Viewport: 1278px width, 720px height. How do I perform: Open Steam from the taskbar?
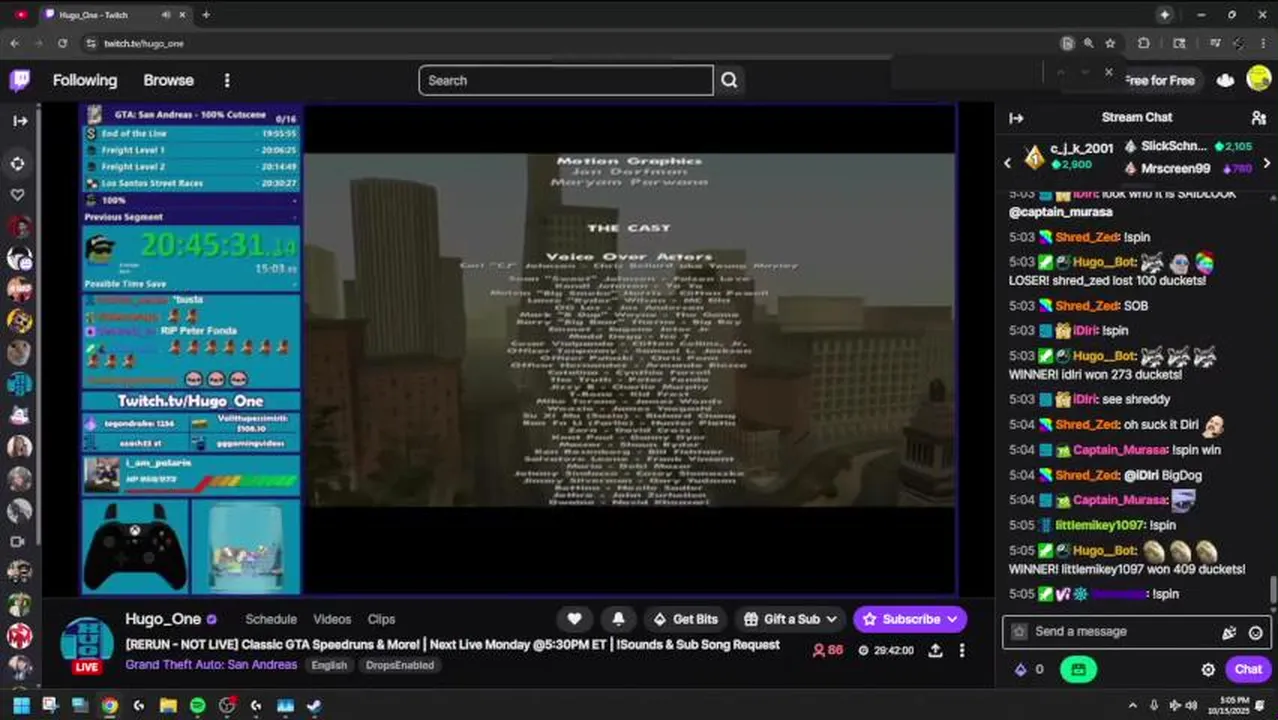[314, 706]
